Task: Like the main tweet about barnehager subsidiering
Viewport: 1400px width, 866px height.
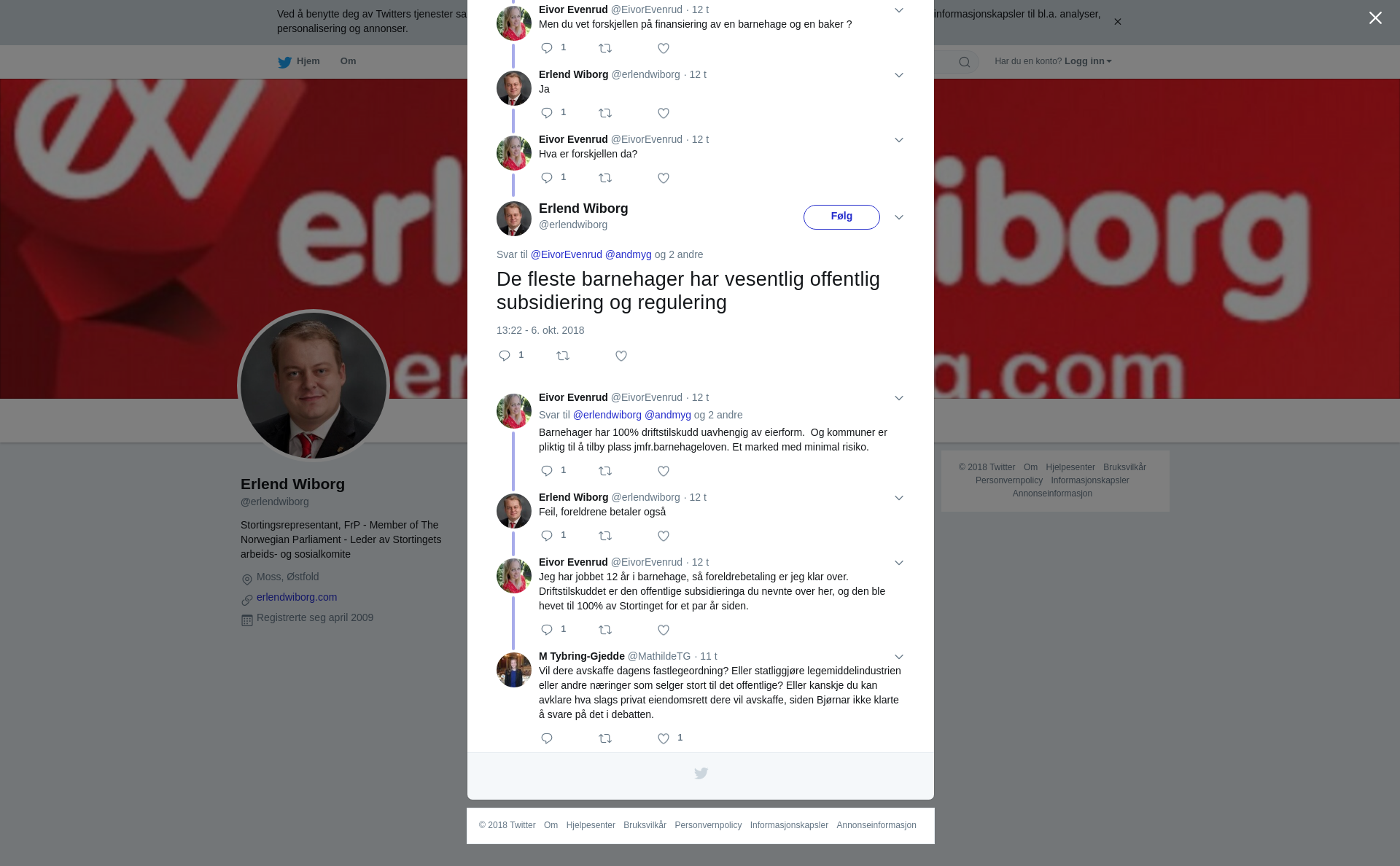Action: (x=621, y=356)
